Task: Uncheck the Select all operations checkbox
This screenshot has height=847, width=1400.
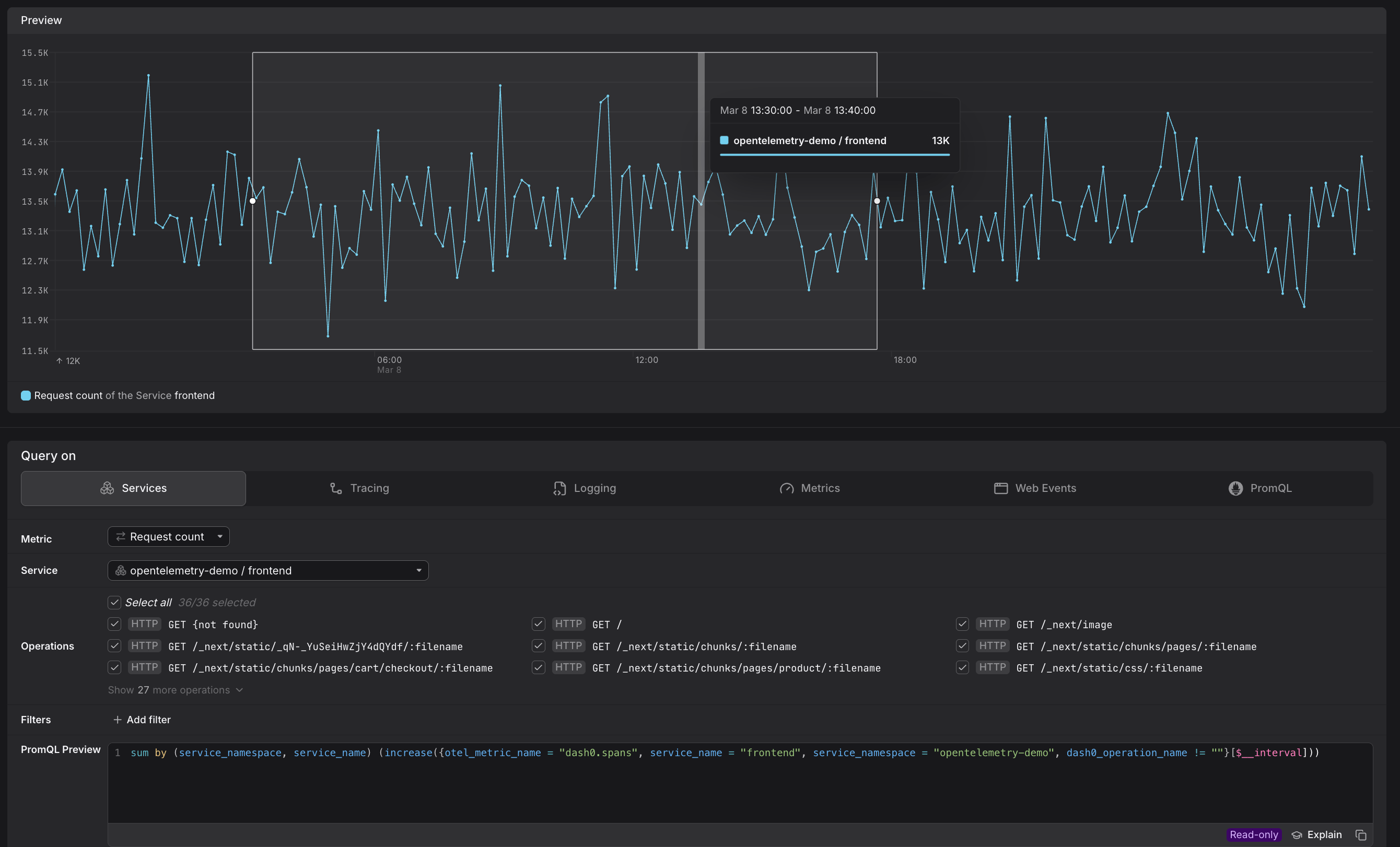Action: tap(114, 602)
